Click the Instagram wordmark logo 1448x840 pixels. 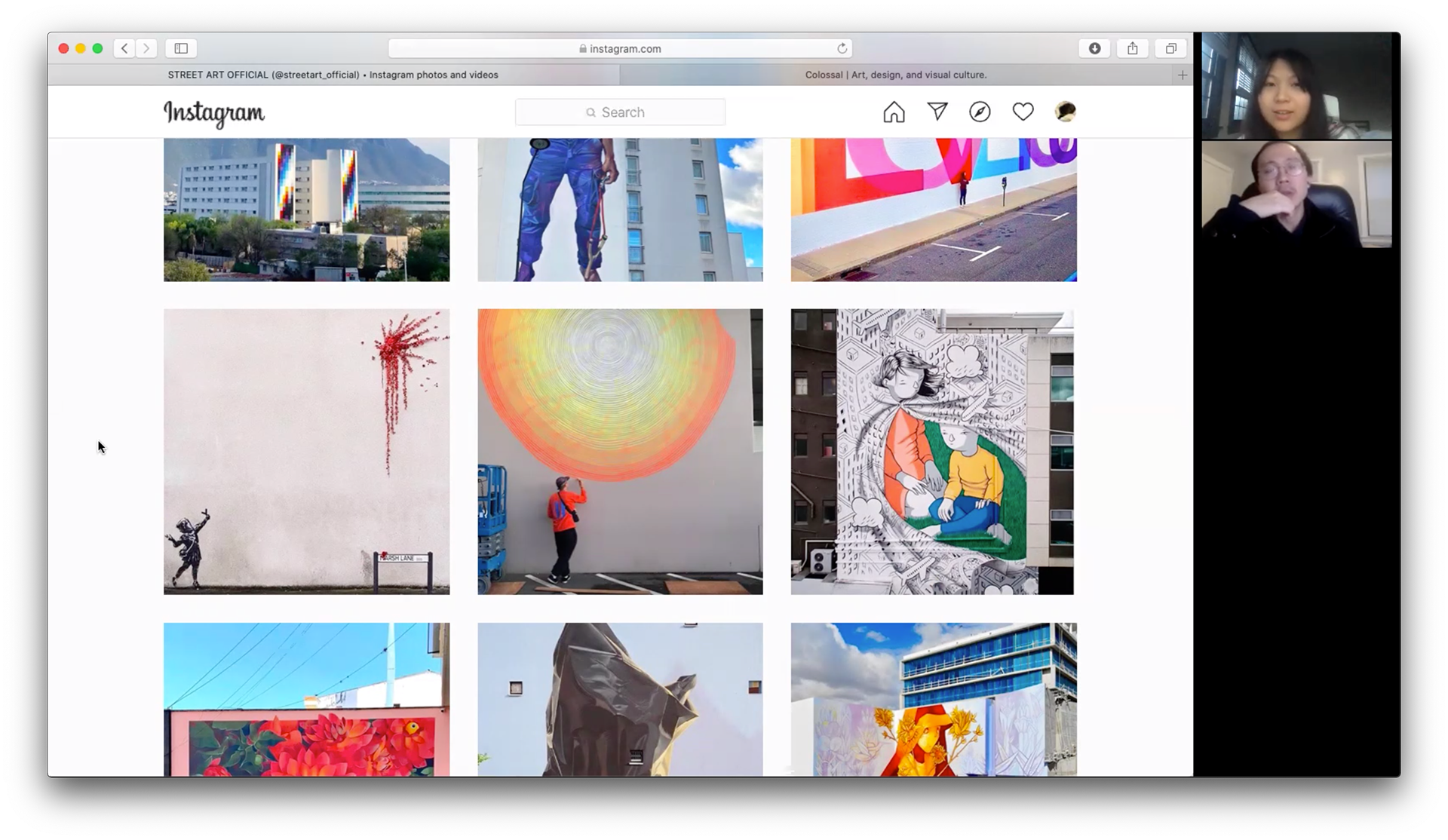214,113
